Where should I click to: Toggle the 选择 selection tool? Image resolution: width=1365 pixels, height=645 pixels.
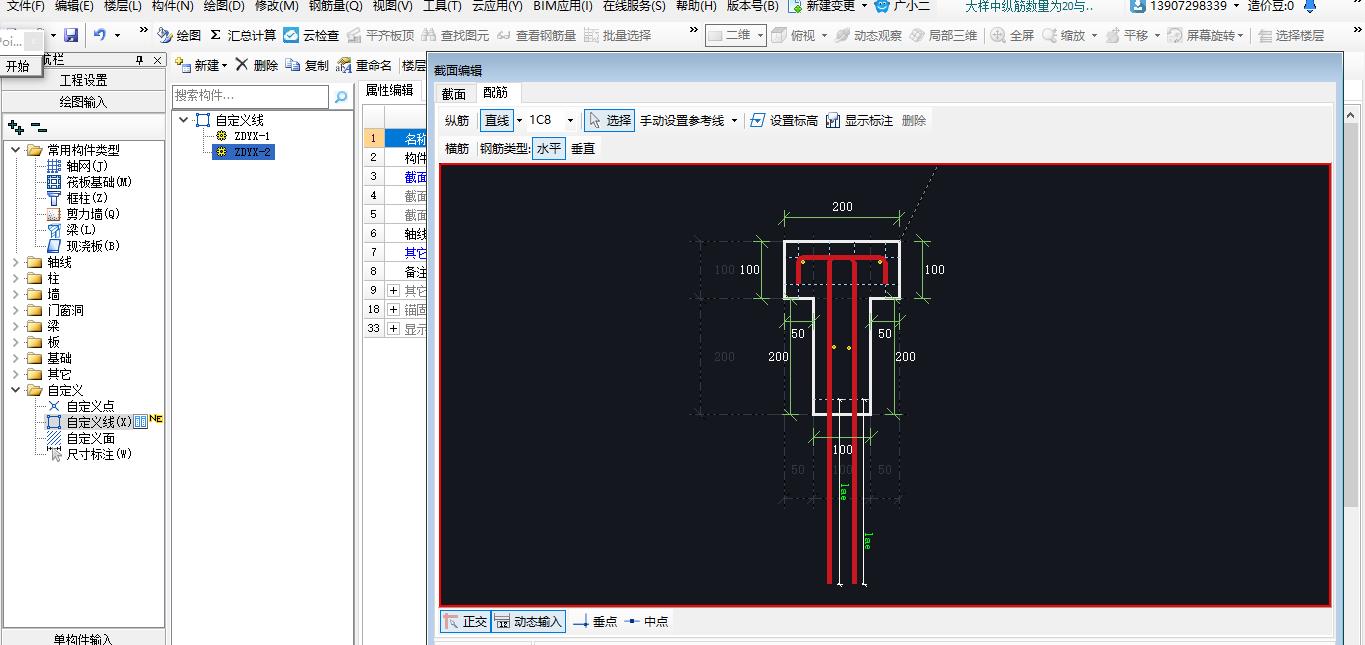pyautogui.click(x=609, y=120)
